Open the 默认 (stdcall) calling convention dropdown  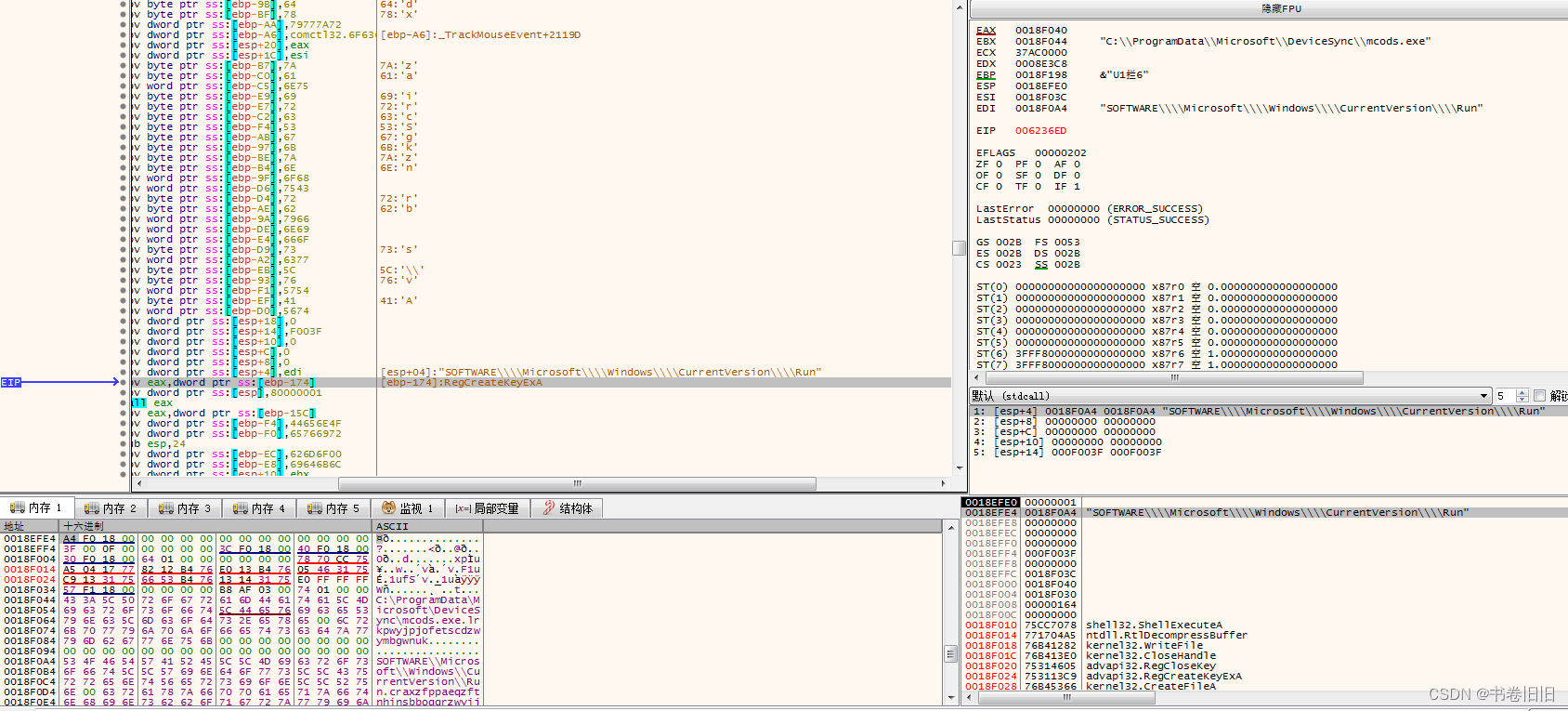coord(1231,396)
